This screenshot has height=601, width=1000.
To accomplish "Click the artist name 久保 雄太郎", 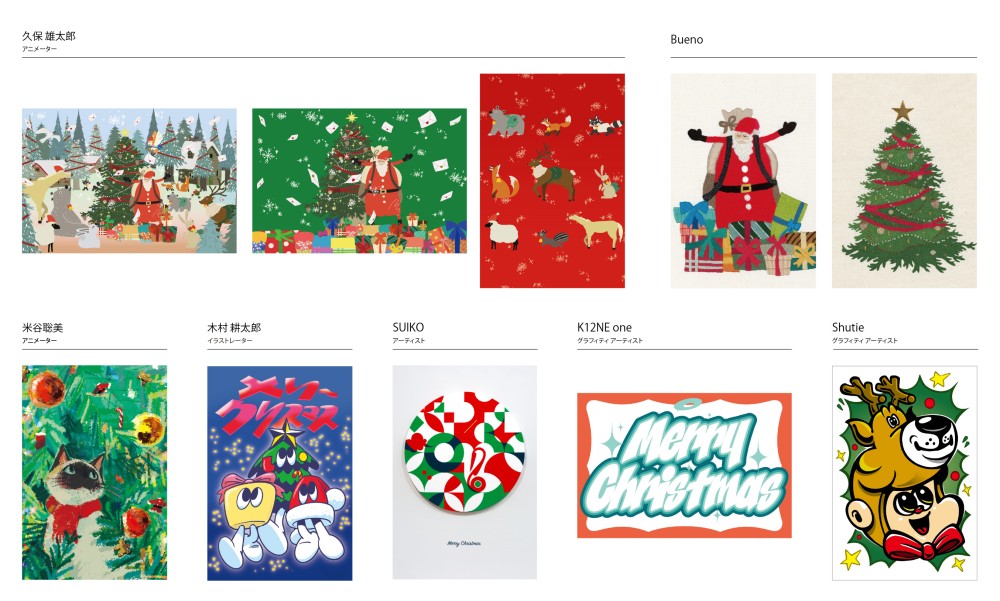I will pyautogui.click(x=48, y=36).
